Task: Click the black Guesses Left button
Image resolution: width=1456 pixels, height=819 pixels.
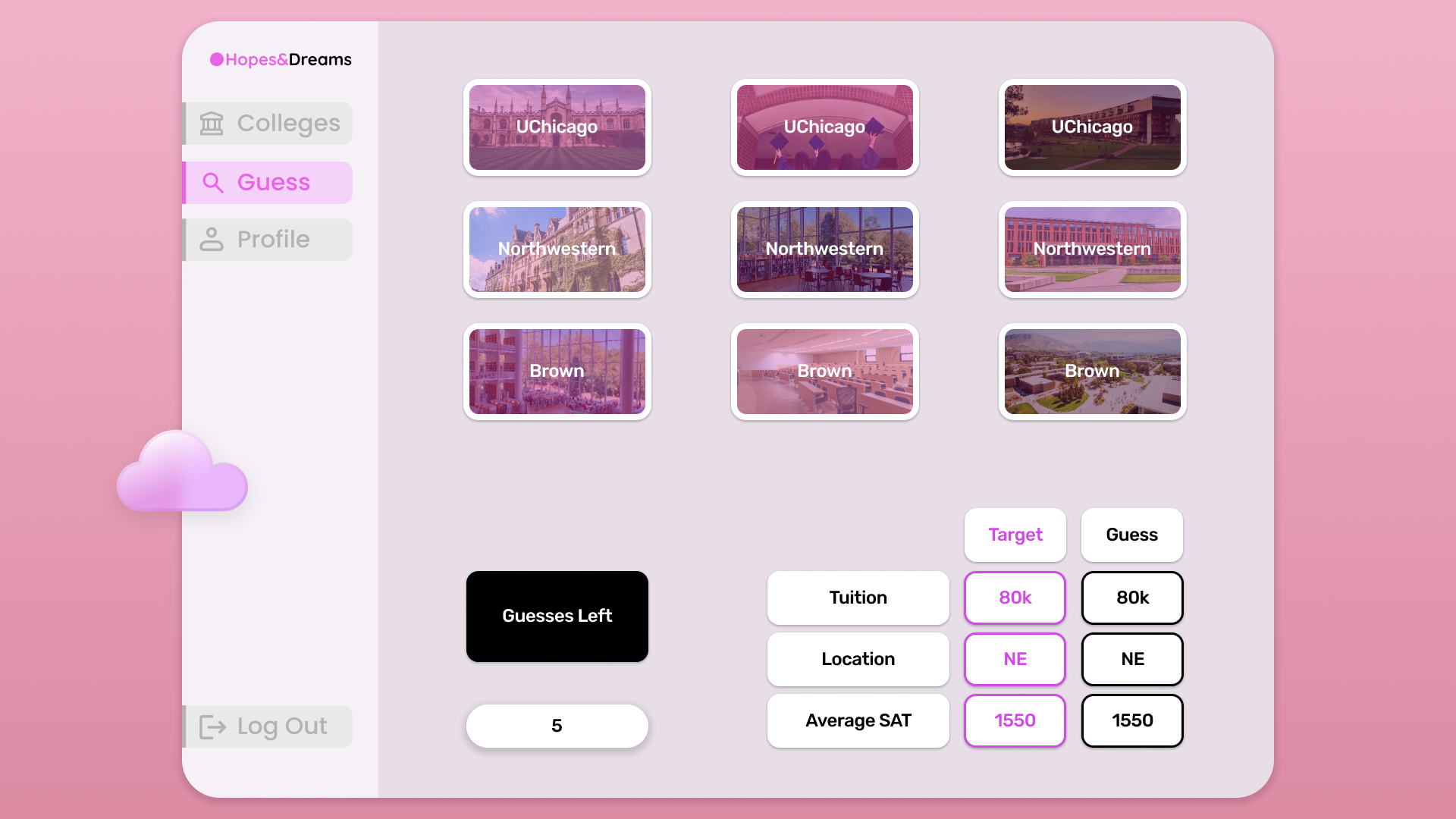Action: (557, 617)
